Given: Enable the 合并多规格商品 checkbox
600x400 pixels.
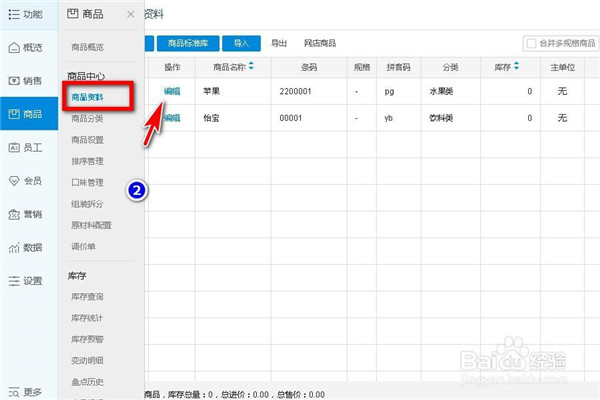Looking at the screenshot, I should 532,44.
